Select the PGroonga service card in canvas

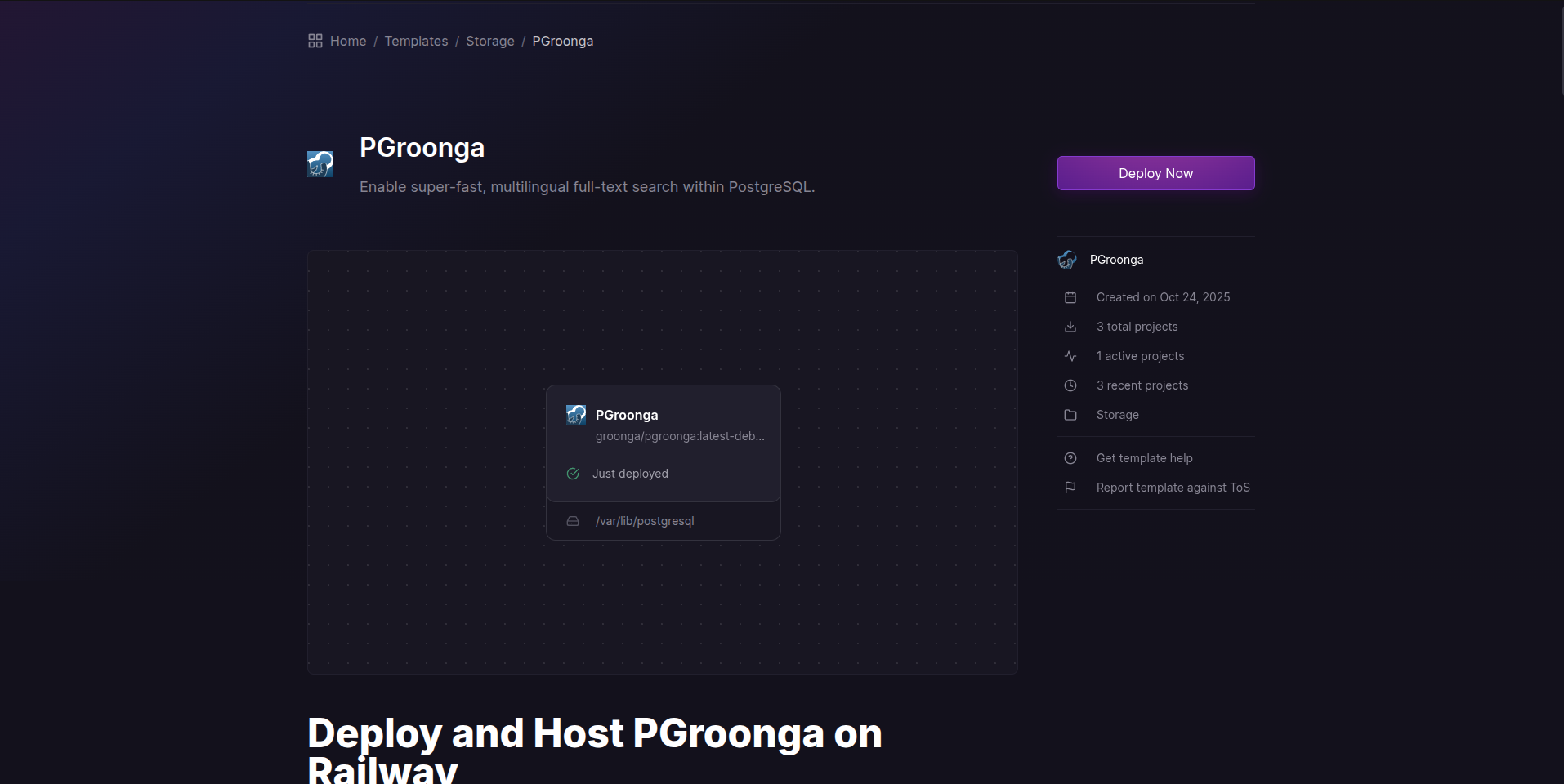(x=663, y=443)
